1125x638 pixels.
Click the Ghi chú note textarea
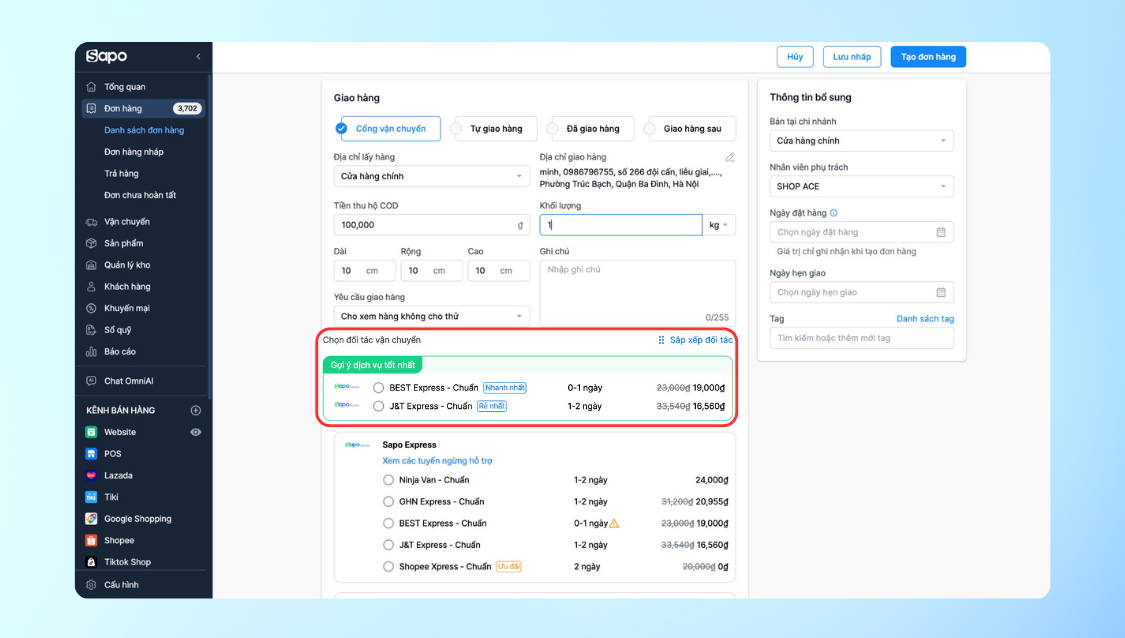coord(637,293)
